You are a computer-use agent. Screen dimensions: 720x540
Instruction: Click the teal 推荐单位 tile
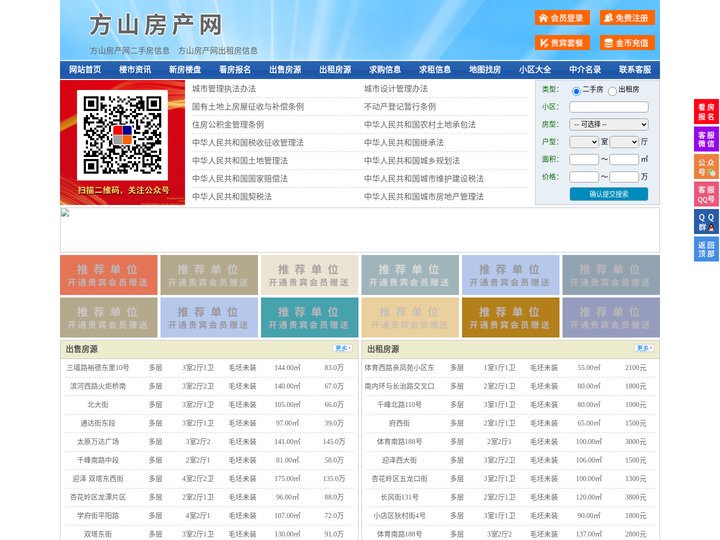click(309, 318)
